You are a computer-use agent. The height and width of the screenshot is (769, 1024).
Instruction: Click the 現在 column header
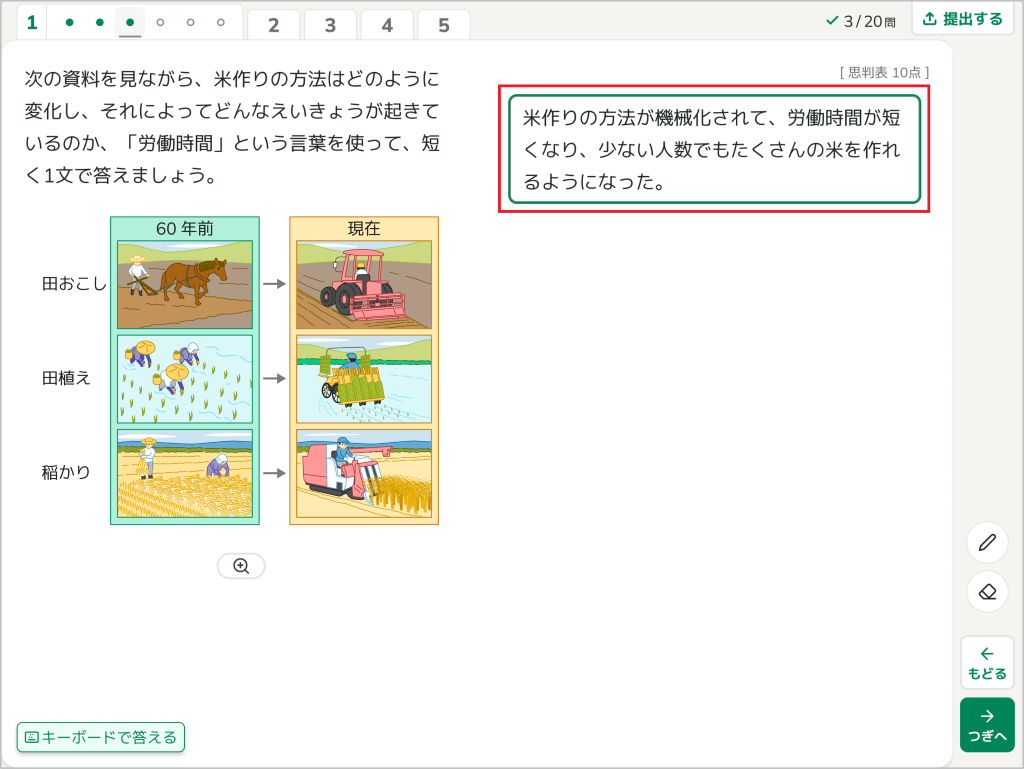coord(364,228)
